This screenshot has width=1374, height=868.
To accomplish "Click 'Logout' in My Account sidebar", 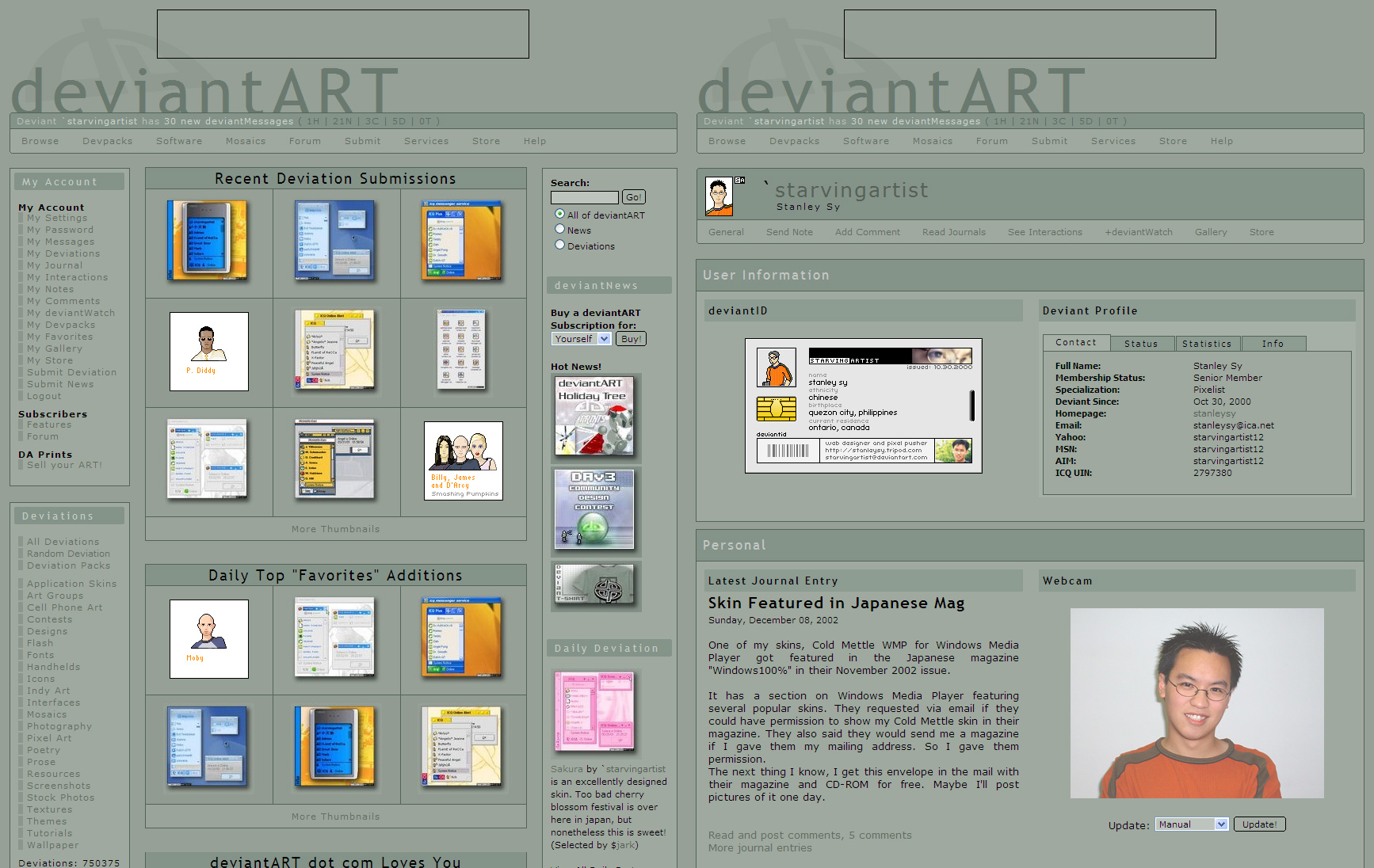I will point(44,396).
